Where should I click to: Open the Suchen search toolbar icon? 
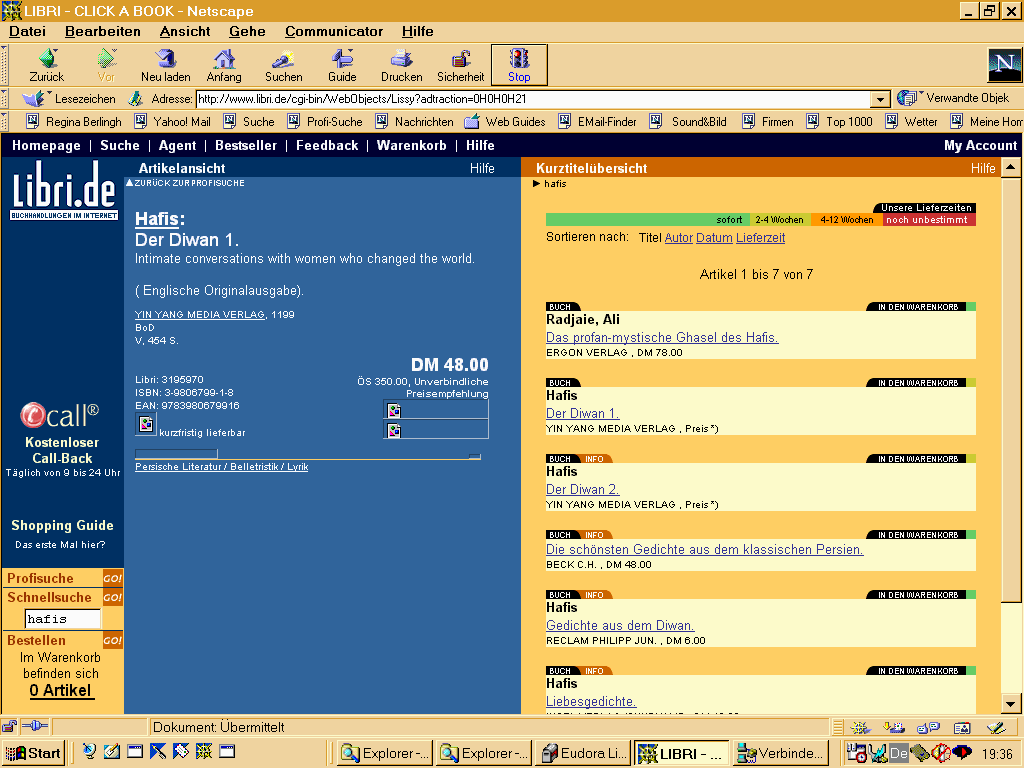(x=283, y=65)
